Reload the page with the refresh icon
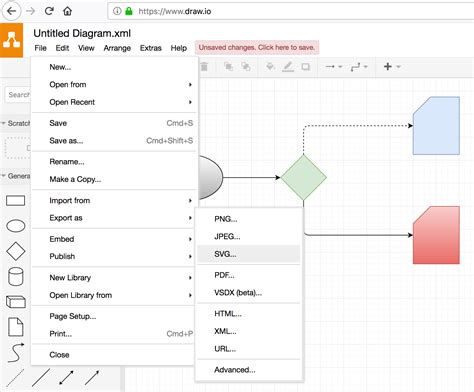474x392 pixels. point(49,11)
